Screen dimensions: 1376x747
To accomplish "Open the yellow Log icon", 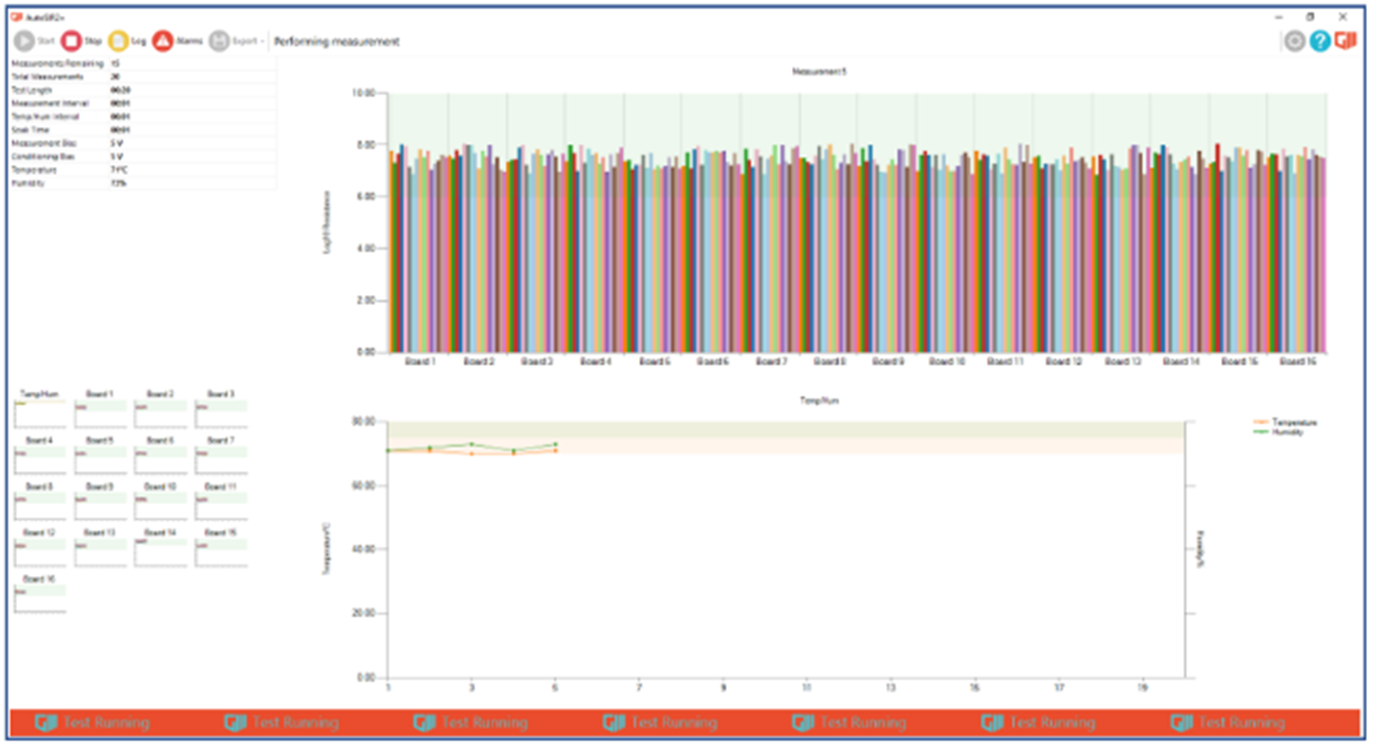I will pyautogui.click(x=118, y=42).
